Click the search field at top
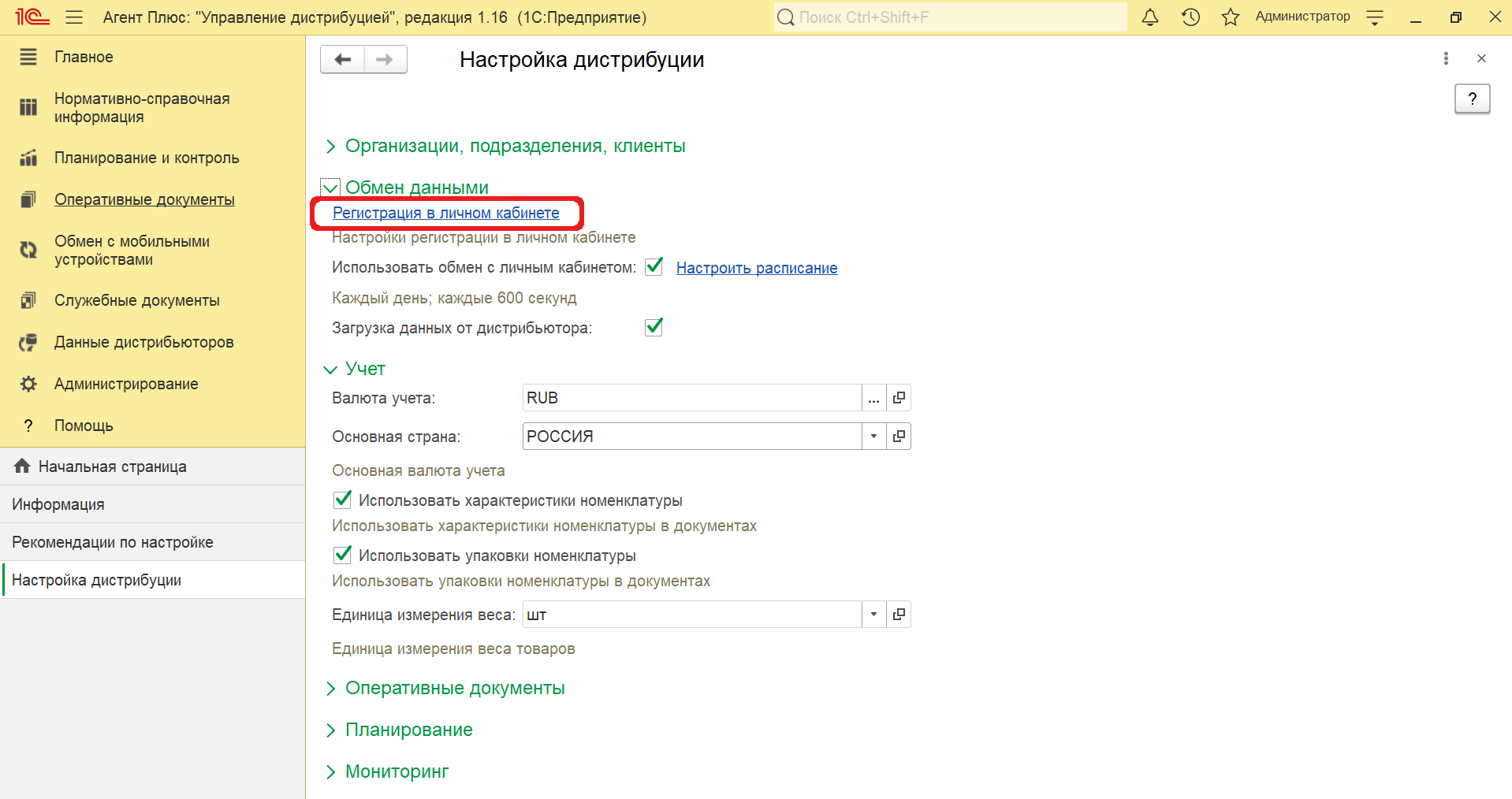Screen dimensions: 1512x799 pyautogui.click(x=950, y=17)
